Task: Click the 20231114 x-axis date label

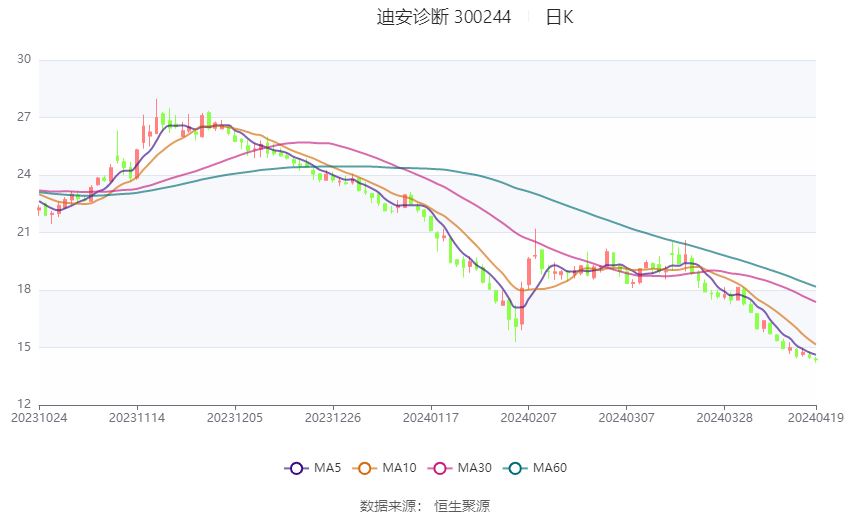Action: (x=137, y=417)
